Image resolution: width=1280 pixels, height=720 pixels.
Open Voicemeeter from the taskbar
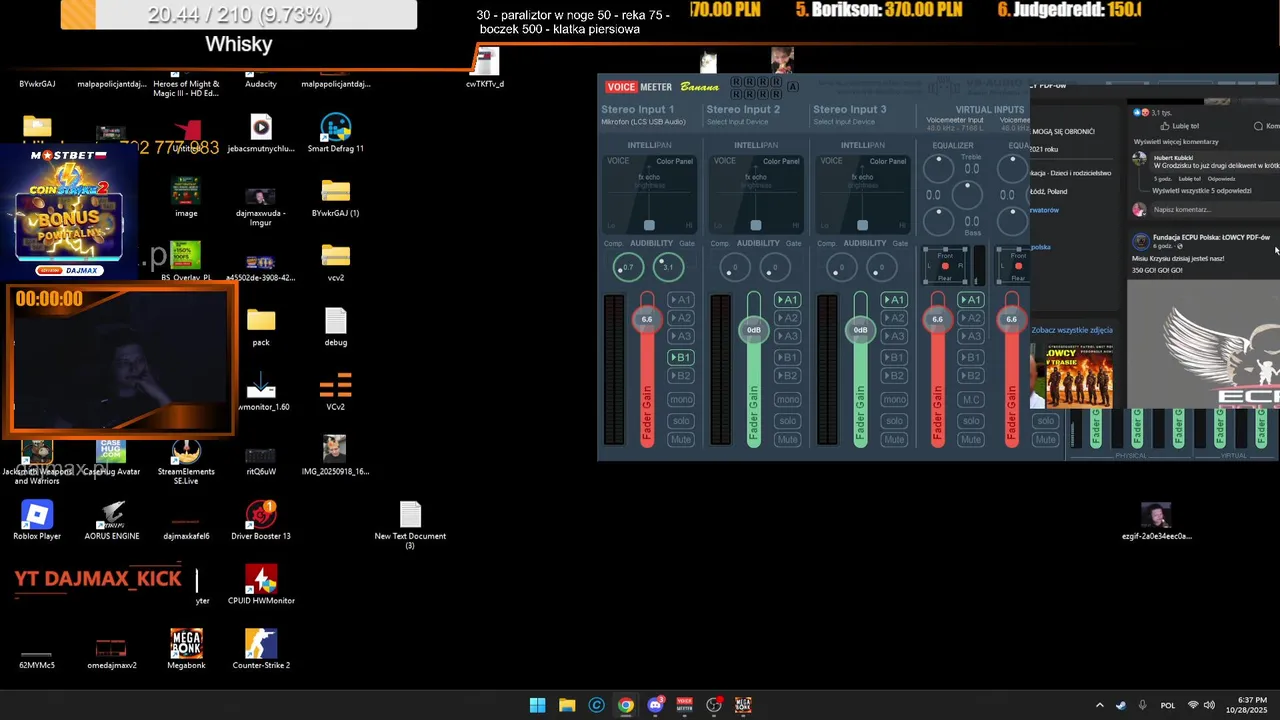click(x=685, y=705)
